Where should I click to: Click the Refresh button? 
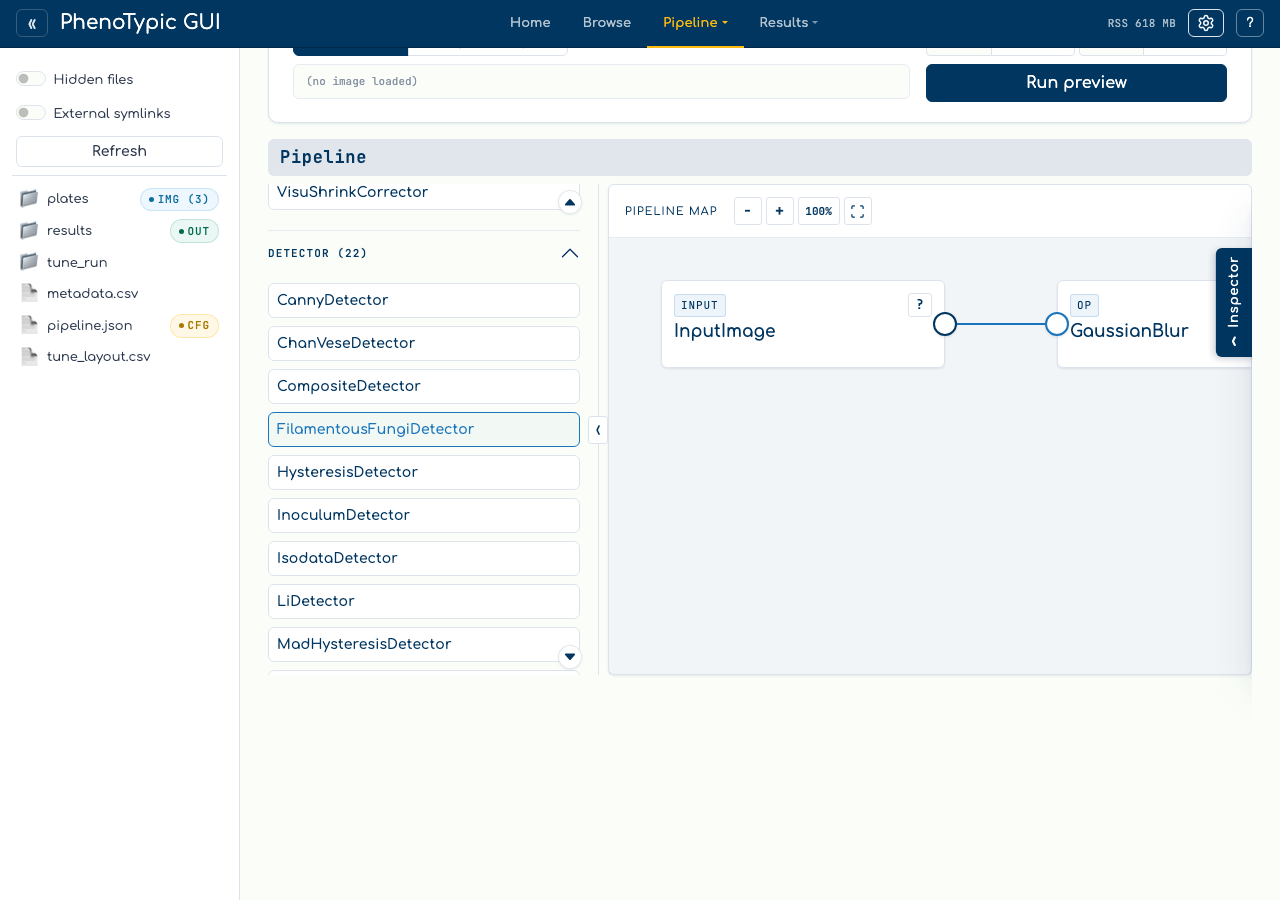tap(119, 151)
